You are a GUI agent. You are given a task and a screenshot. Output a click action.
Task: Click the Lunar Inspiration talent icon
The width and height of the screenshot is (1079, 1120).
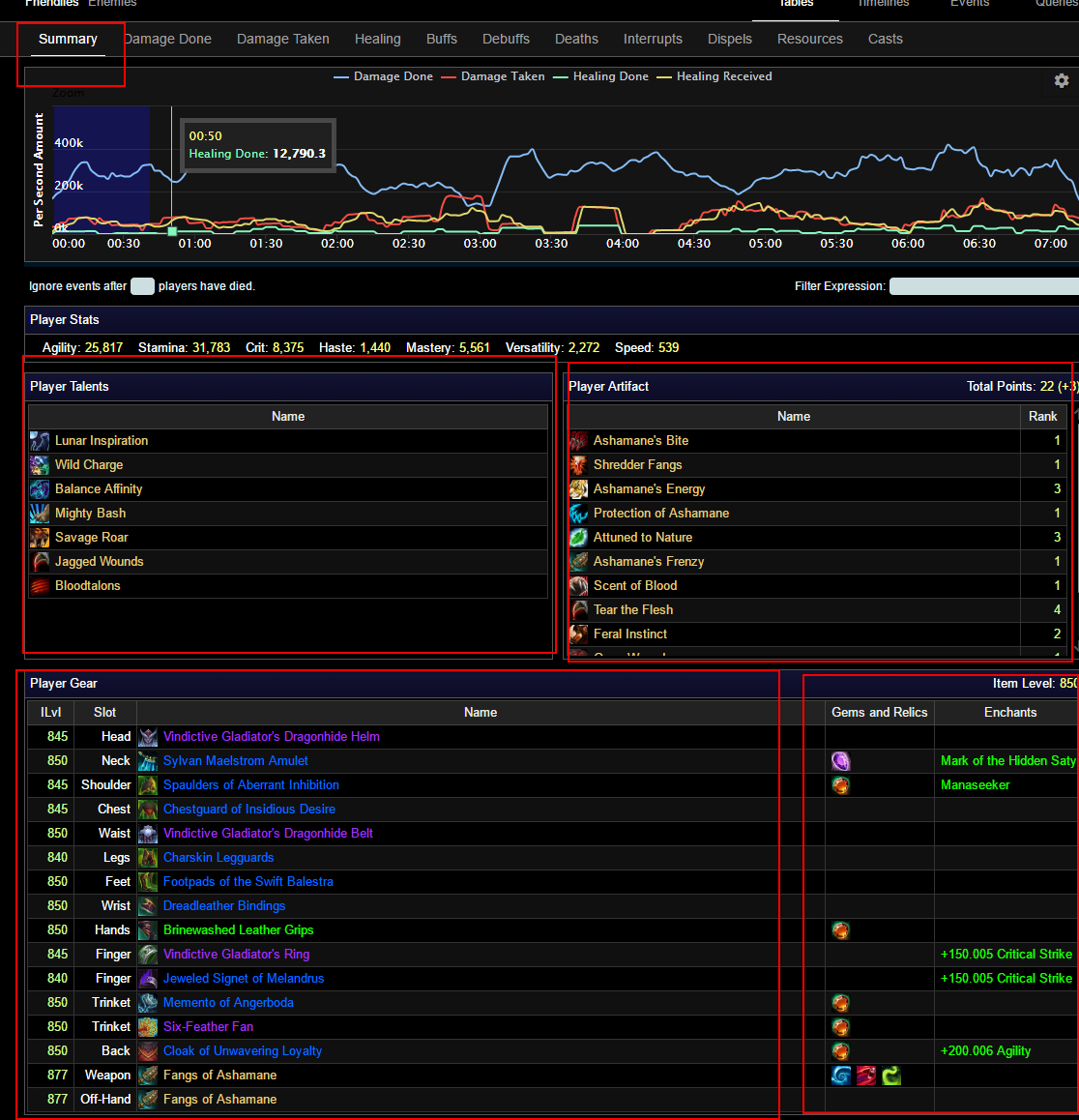pyautogui.click(x=40, y=441)
